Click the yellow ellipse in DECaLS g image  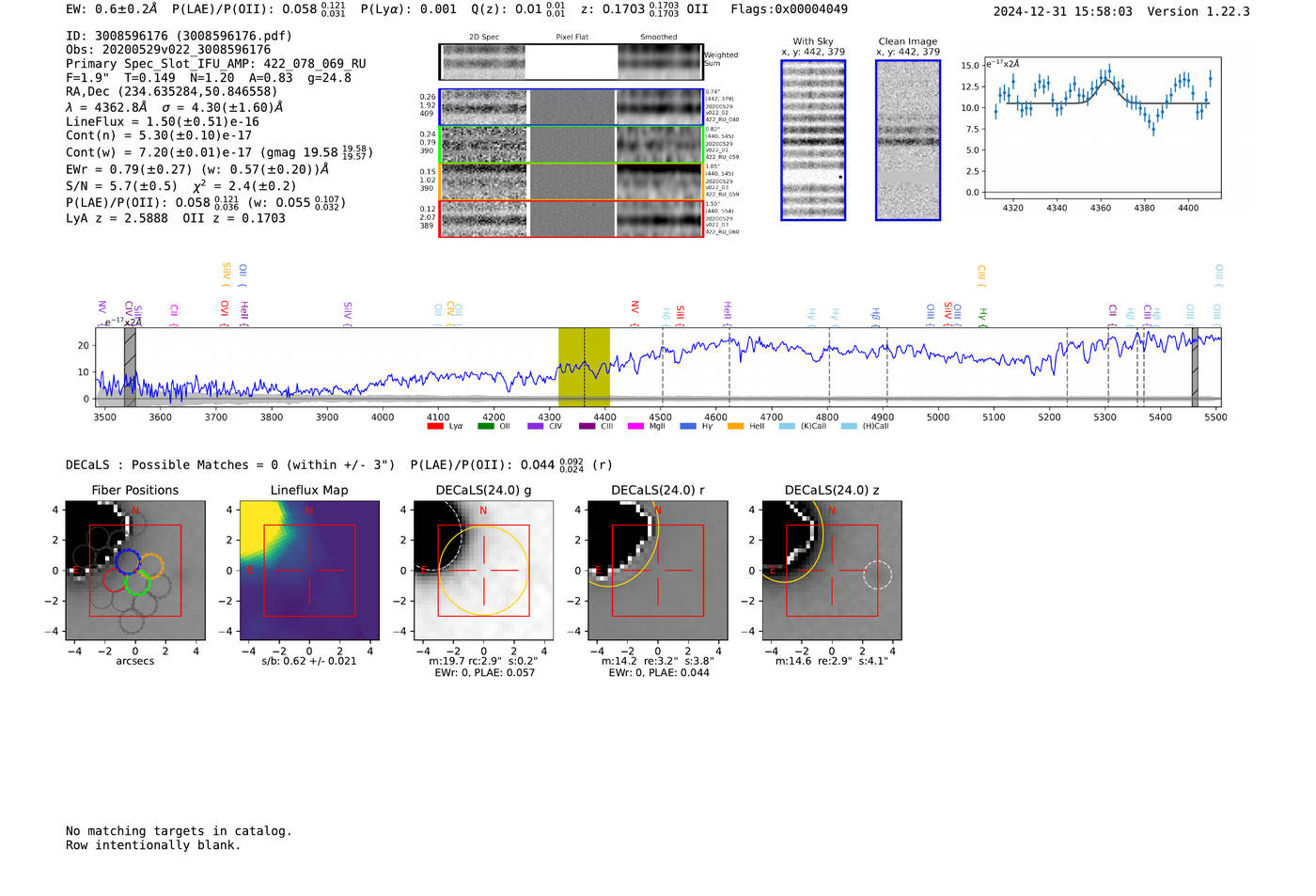(483, 571)
